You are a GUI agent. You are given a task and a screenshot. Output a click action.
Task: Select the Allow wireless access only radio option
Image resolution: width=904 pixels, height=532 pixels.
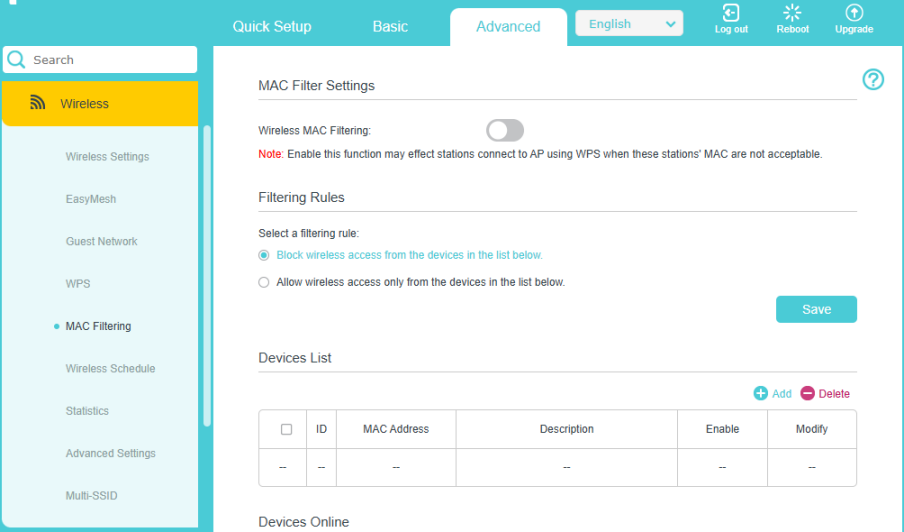263,282
